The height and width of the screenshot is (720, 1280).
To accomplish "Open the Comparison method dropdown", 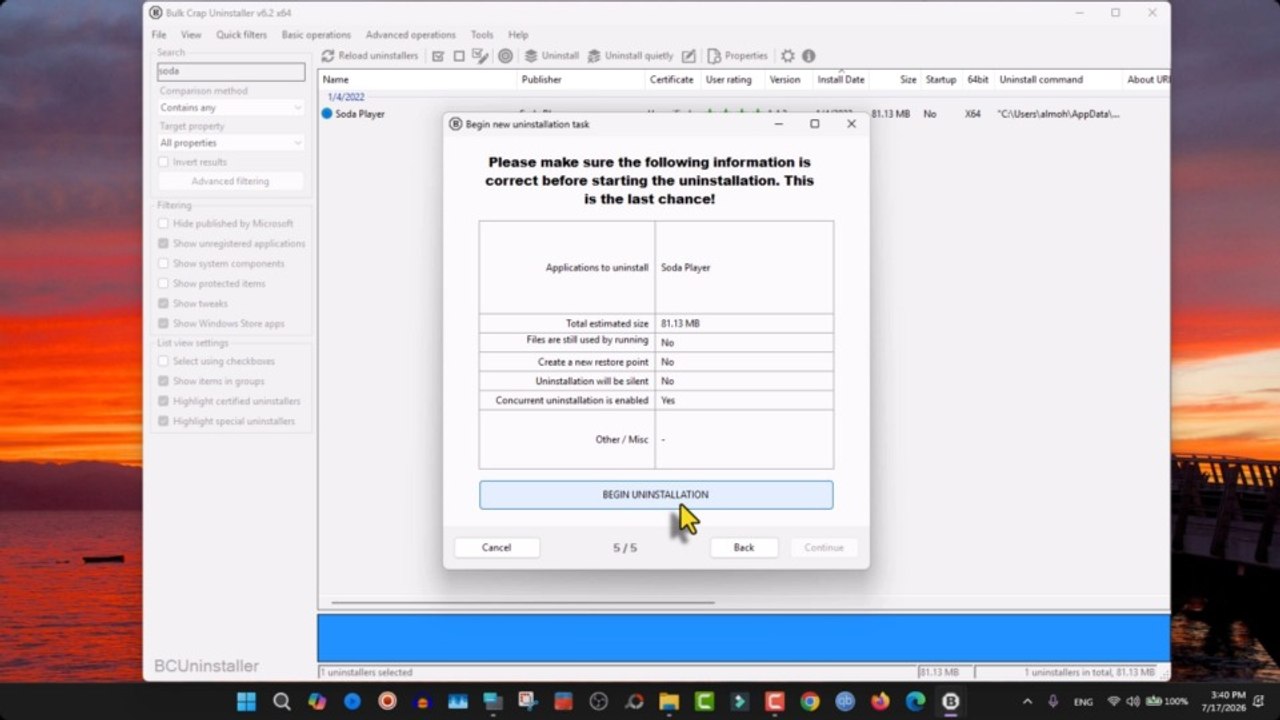I will pyautogui.click(x=231, y=108).
